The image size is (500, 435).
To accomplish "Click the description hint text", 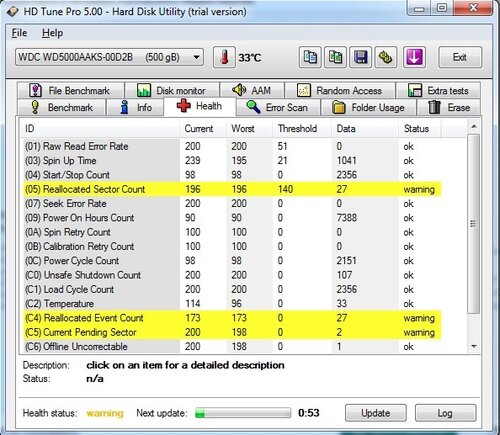I will click(x=185, y=365).
